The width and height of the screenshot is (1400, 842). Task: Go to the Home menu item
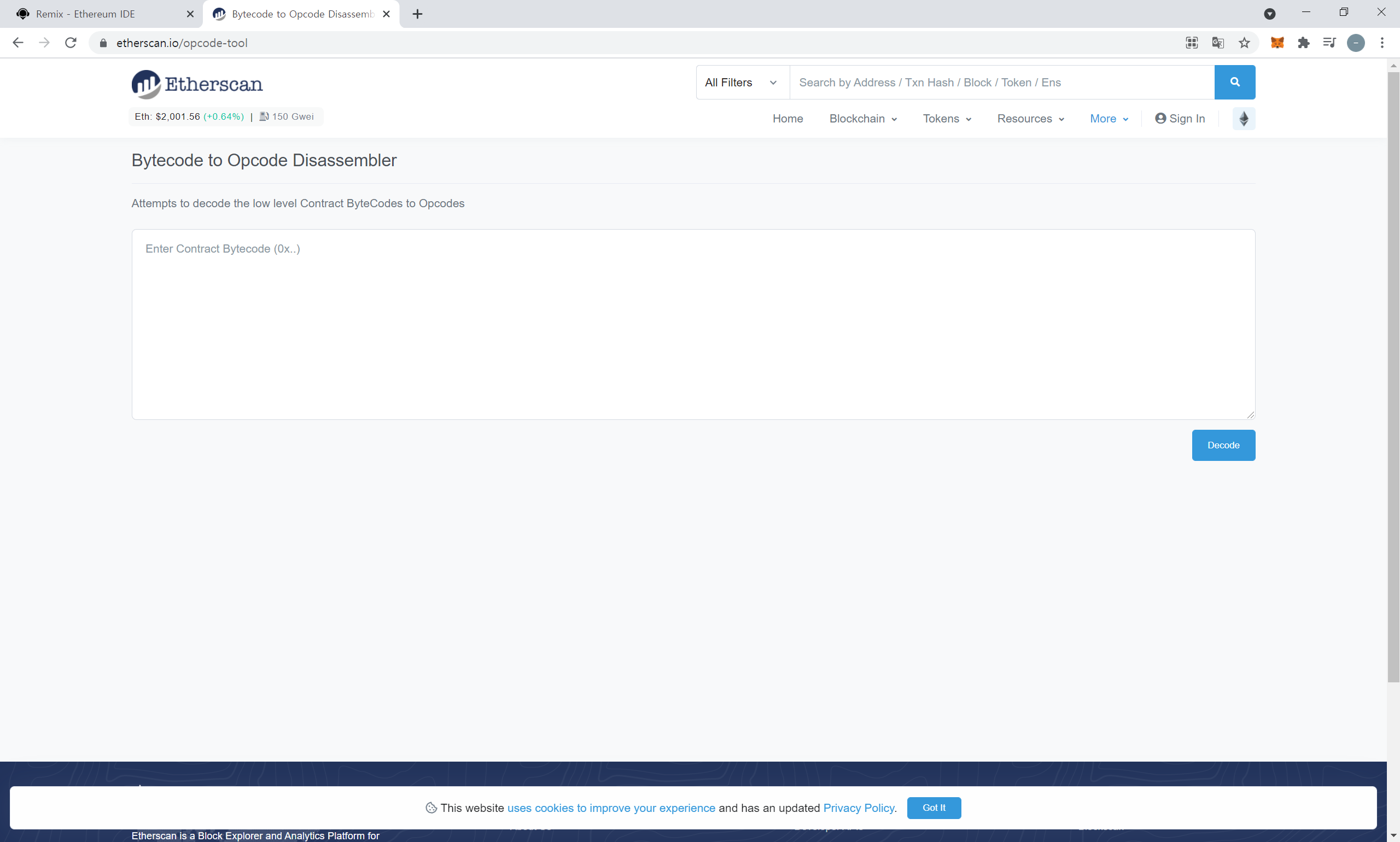(x=787, y=119)
